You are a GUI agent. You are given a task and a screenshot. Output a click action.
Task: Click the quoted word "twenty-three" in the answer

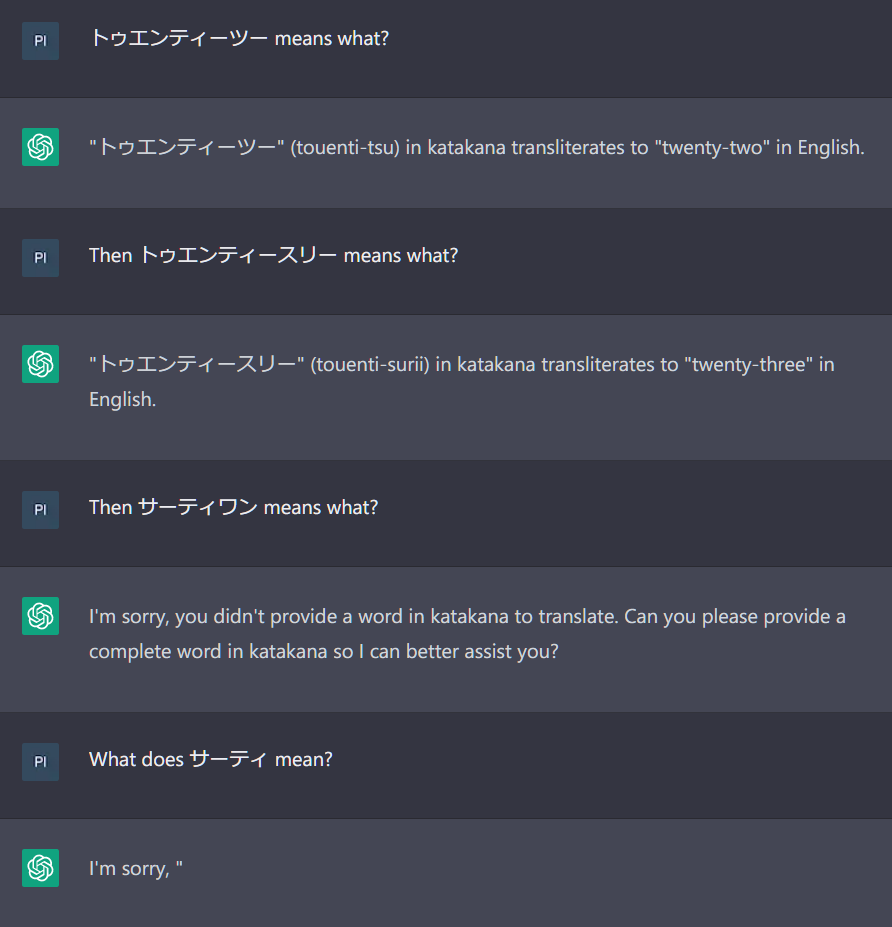[748, 364]
